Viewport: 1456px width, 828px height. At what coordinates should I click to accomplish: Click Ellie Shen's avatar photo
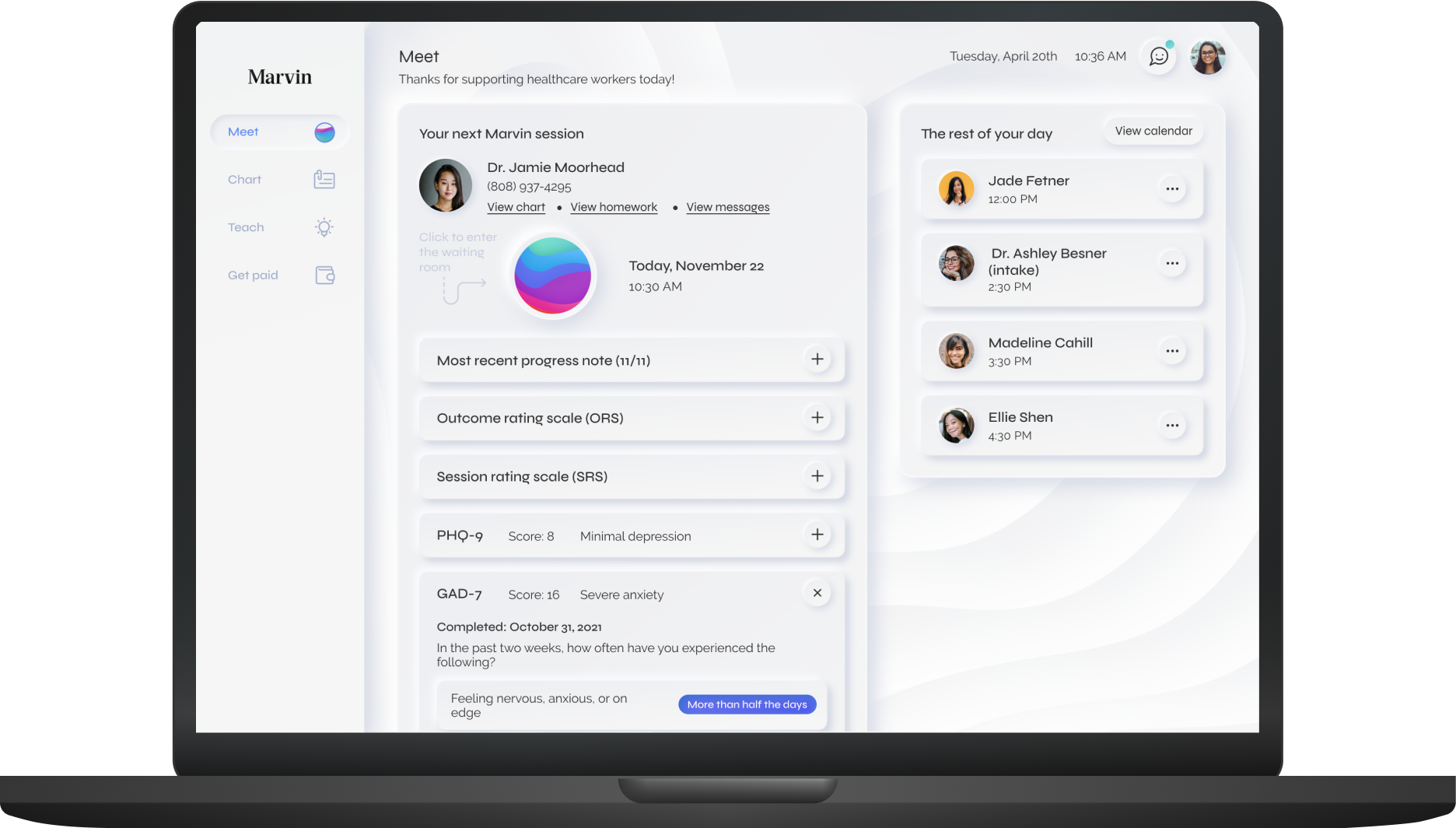[x=957, y=426]
